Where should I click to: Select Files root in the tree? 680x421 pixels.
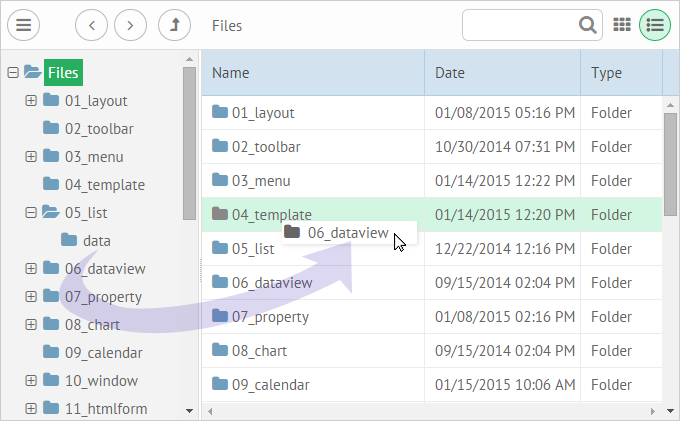pyautogui.click(x=63, y=72)
